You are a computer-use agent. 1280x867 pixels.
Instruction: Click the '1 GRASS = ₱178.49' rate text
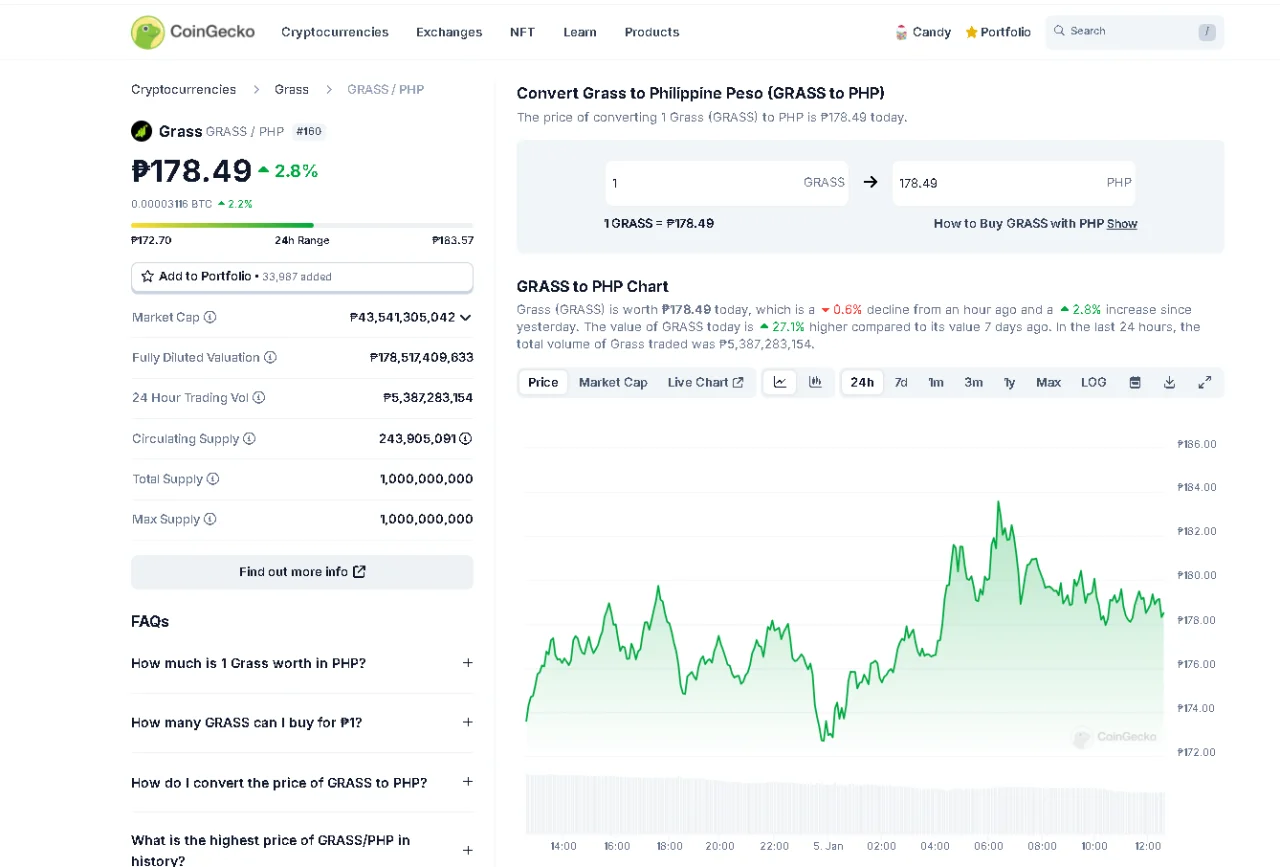pos(659,224)
